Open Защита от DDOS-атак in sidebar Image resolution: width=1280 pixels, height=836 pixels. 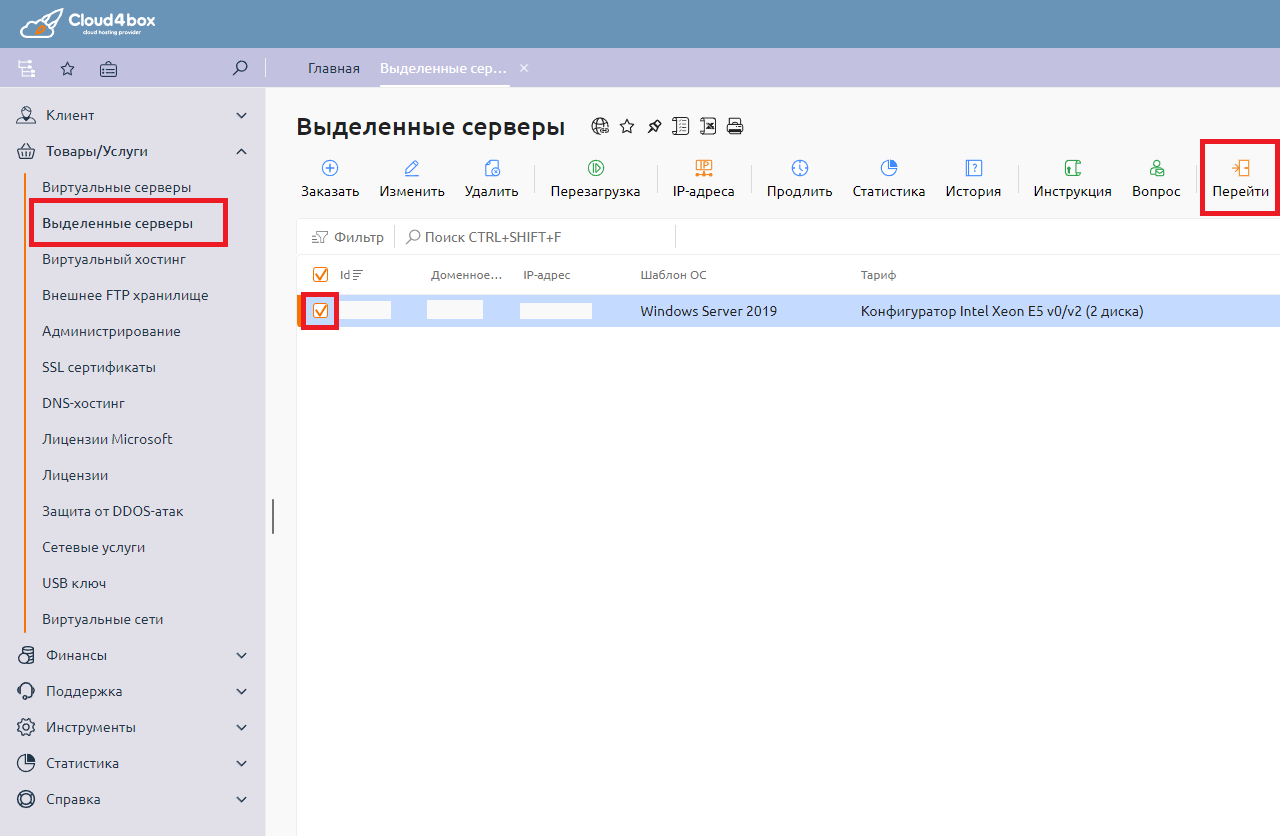coord(113,511)
